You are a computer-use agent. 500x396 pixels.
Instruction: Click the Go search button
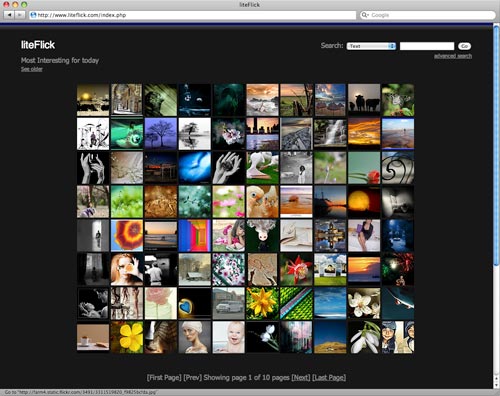pos(464,46)
